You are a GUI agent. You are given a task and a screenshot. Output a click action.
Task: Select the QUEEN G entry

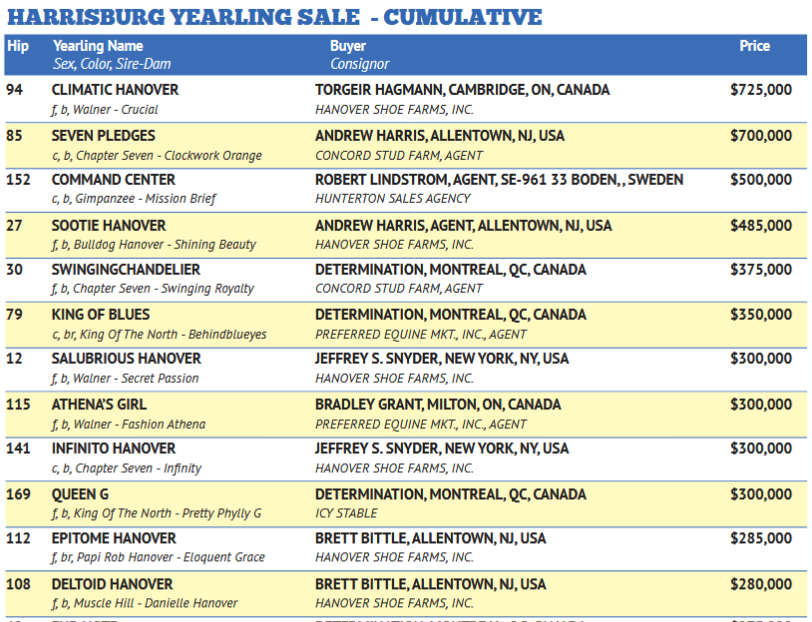pyautogui.click(x=80, y=494)
